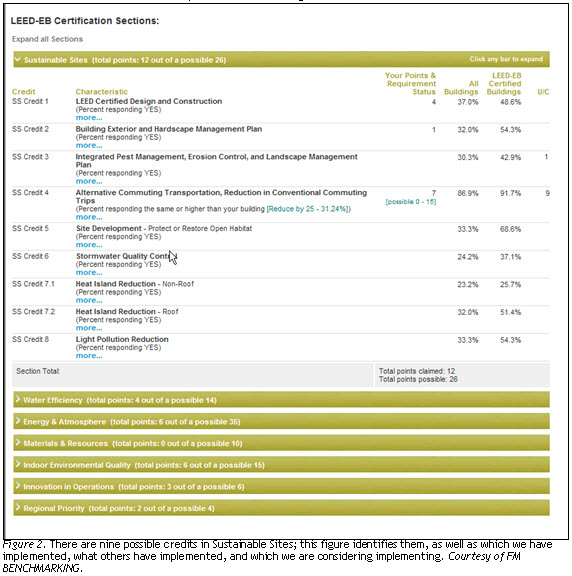572x576 pixels.
Task: Click Total points possible: 26 text
Action: pos(418,379)
